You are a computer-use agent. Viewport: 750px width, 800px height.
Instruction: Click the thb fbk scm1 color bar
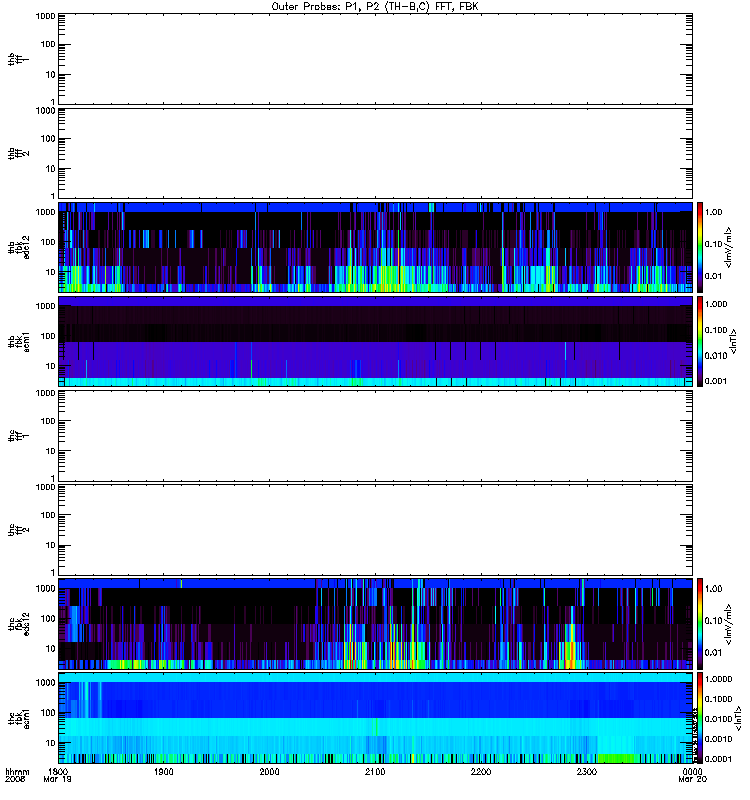tap(700, 341)
